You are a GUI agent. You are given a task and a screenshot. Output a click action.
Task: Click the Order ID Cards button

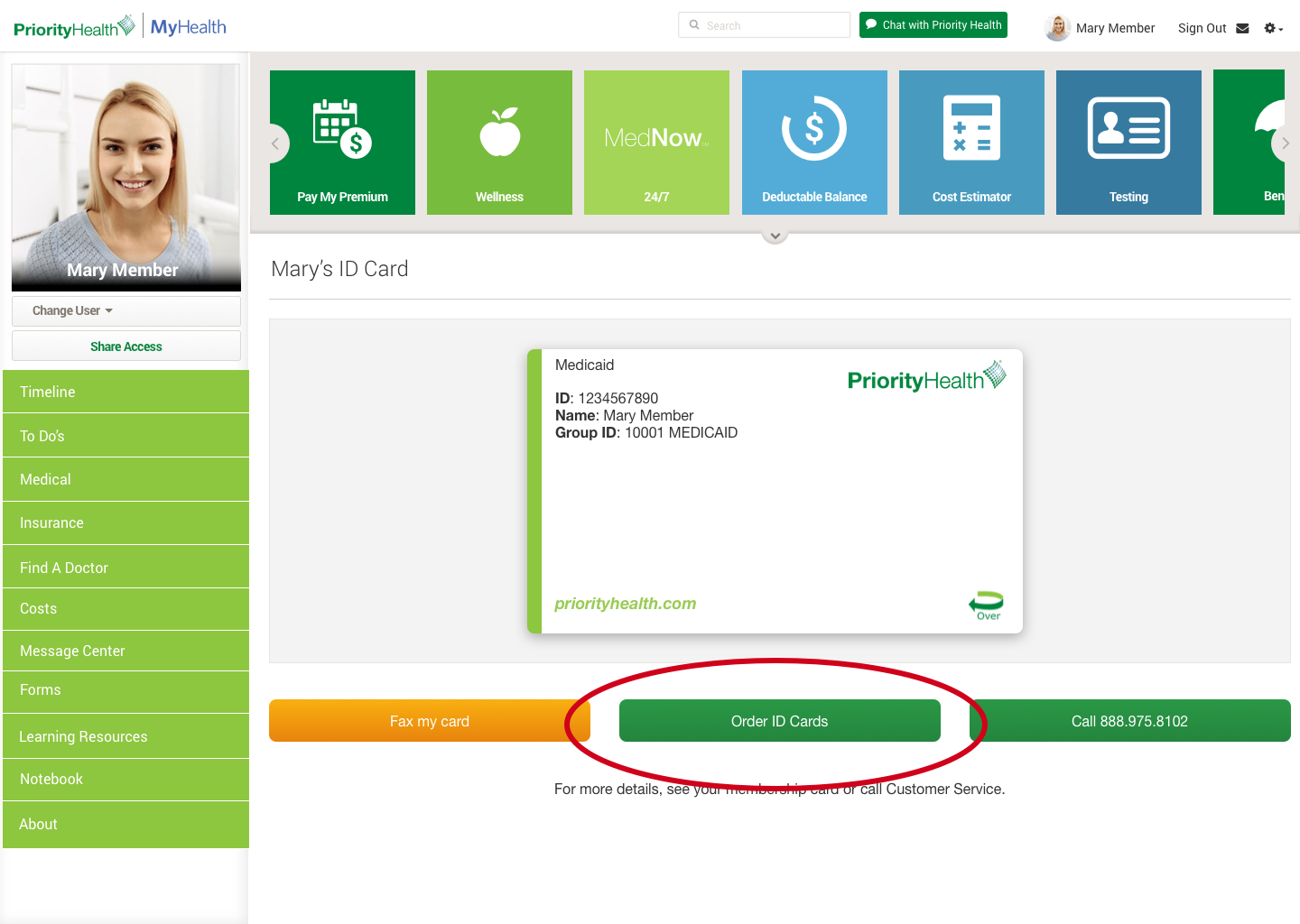[780, 721]
